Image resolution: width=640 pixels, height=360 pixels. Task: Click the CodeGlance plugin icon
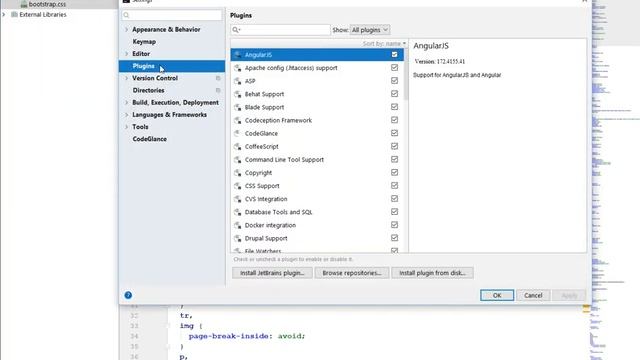[238, 133]
